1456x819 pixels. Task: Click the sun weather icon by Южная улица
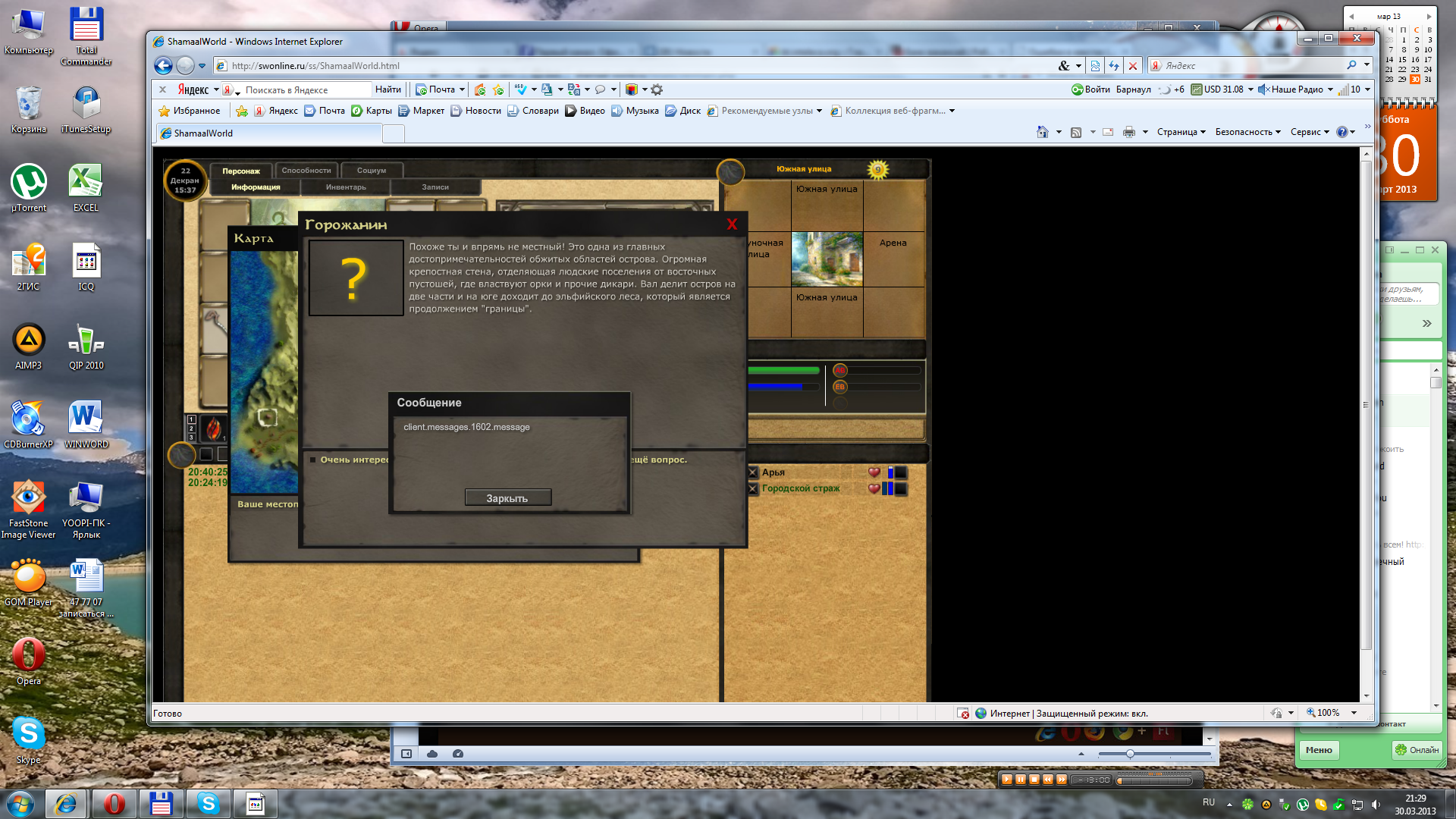click(878, 169)
